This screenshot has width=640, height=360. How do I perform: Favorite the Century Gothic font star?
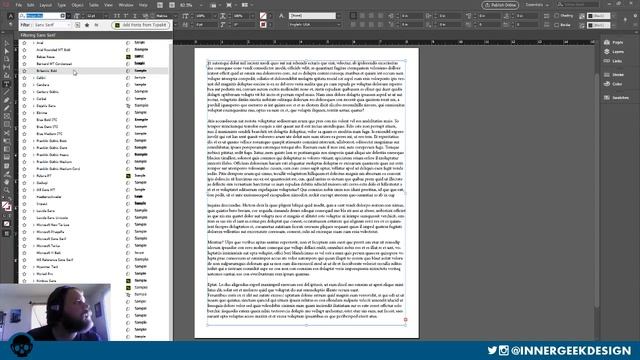click(x=24, y=92)
